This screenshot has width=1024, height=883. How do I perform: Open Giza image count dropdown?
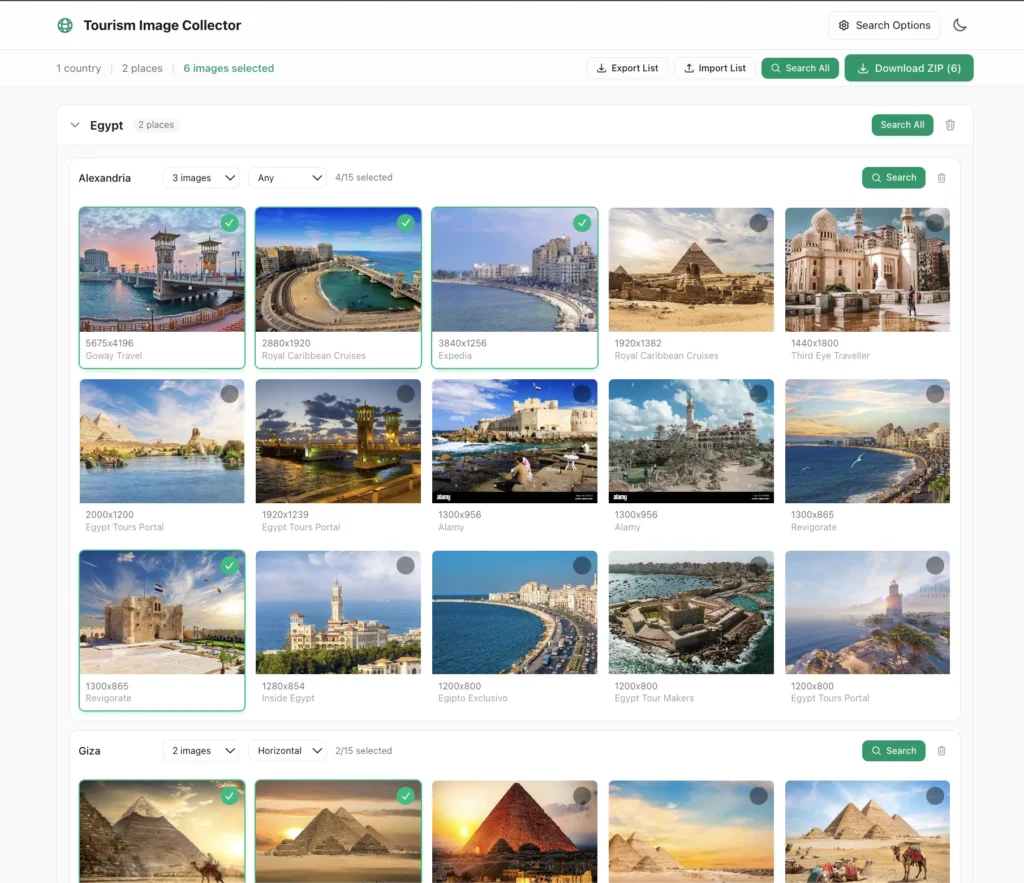(x=201, y=750)
